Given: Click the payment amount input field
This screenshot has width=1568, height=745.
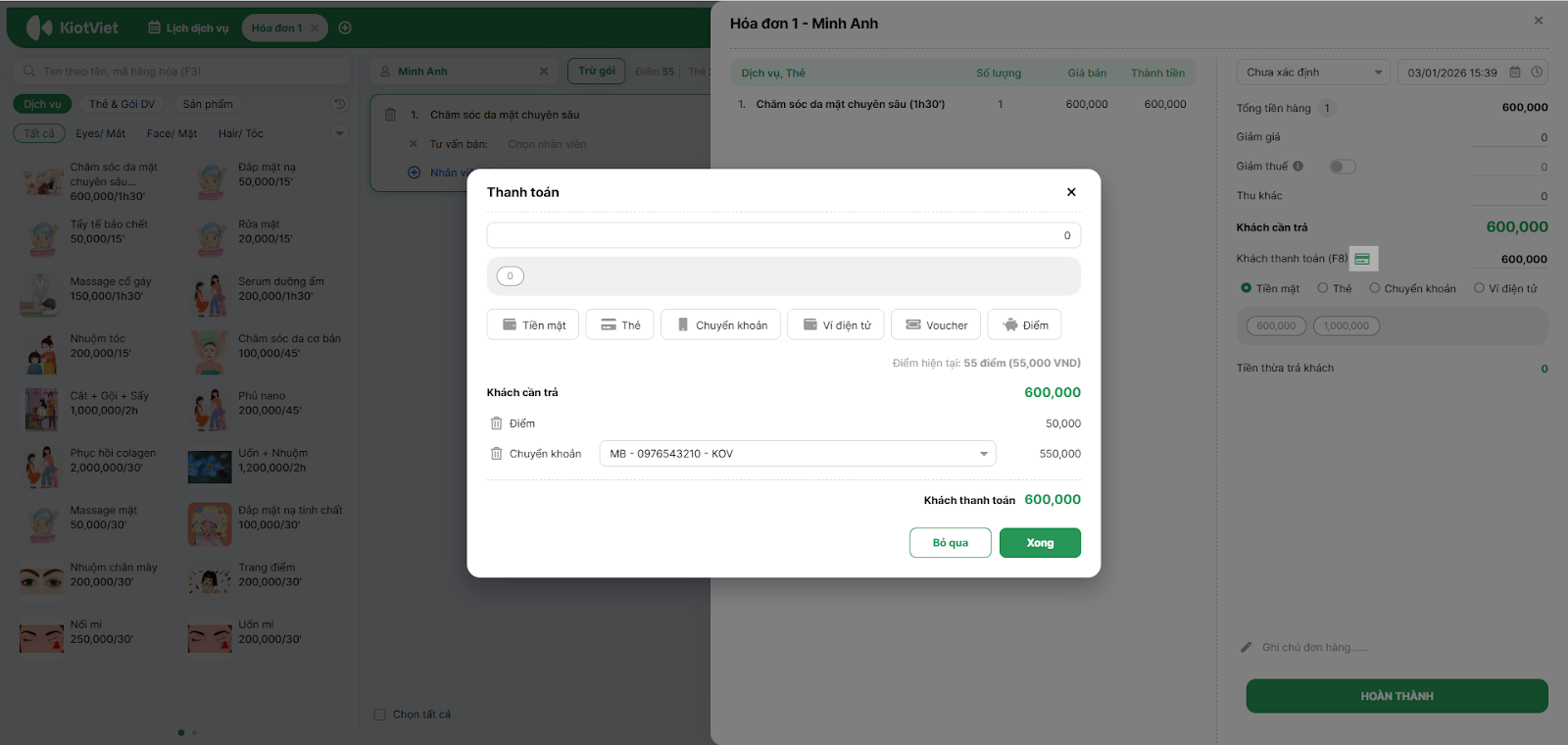Looking at the screenshot, I should point(783,235).
